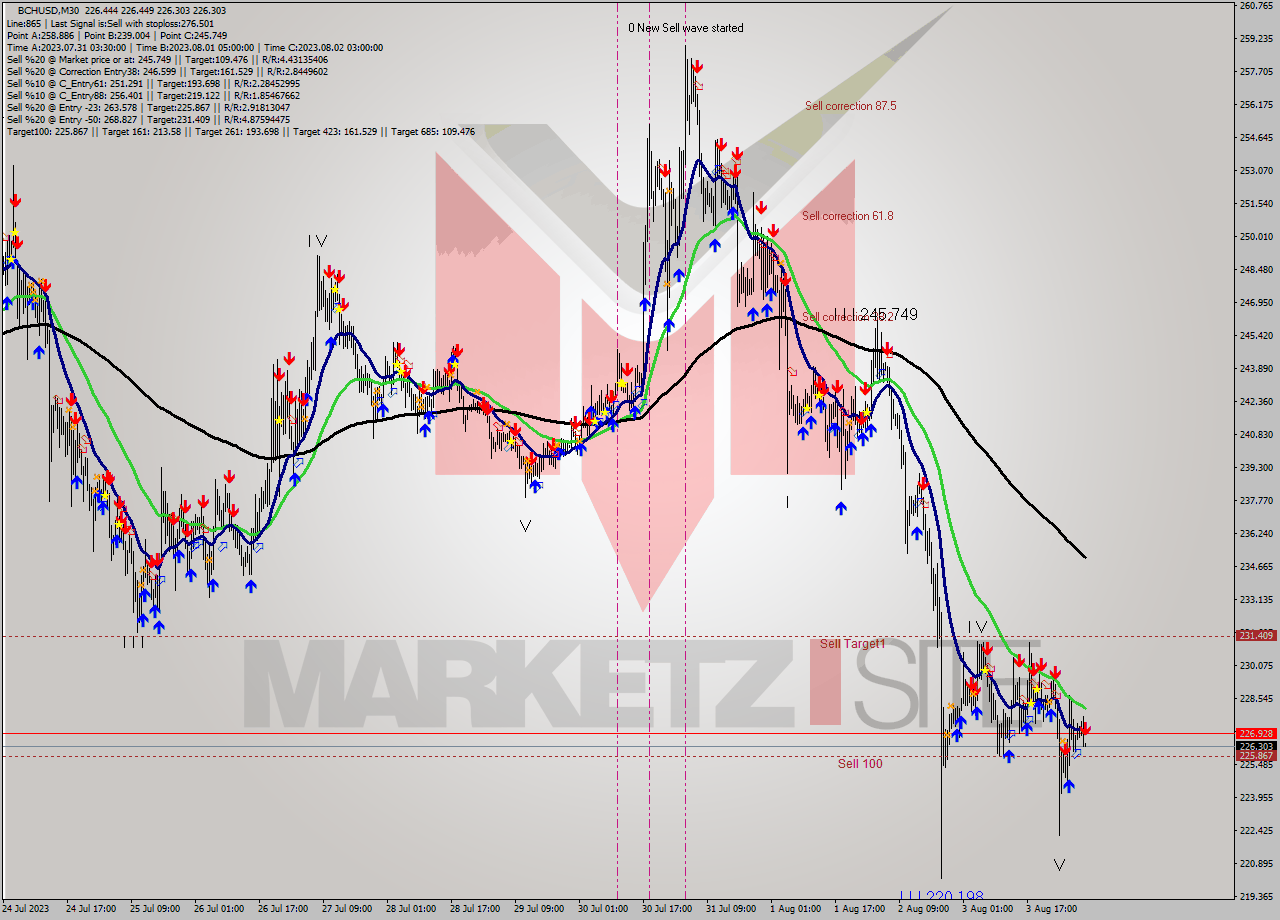The width and height of the screenshot is (1280, 920).
Task: Click the 237.770 price axis value
Action: pos(1256,501)
